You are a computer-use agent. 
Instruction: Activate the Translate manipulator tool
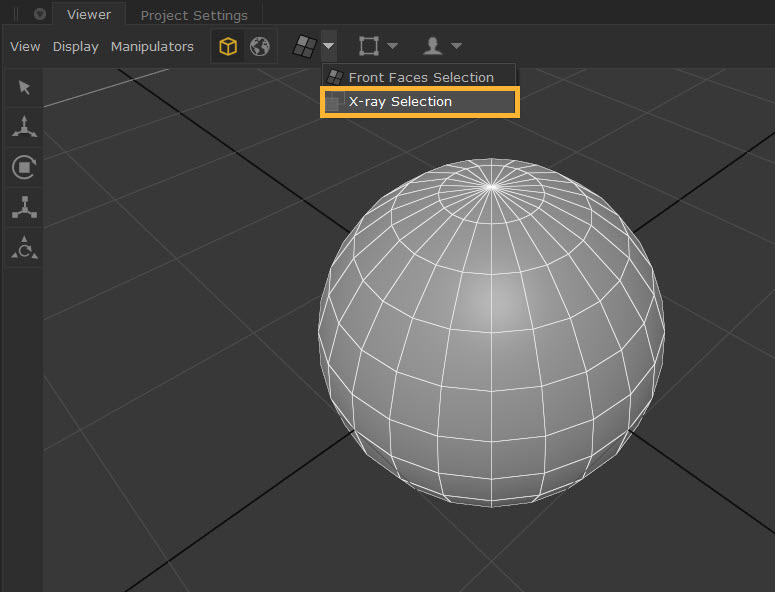[24, 127]
